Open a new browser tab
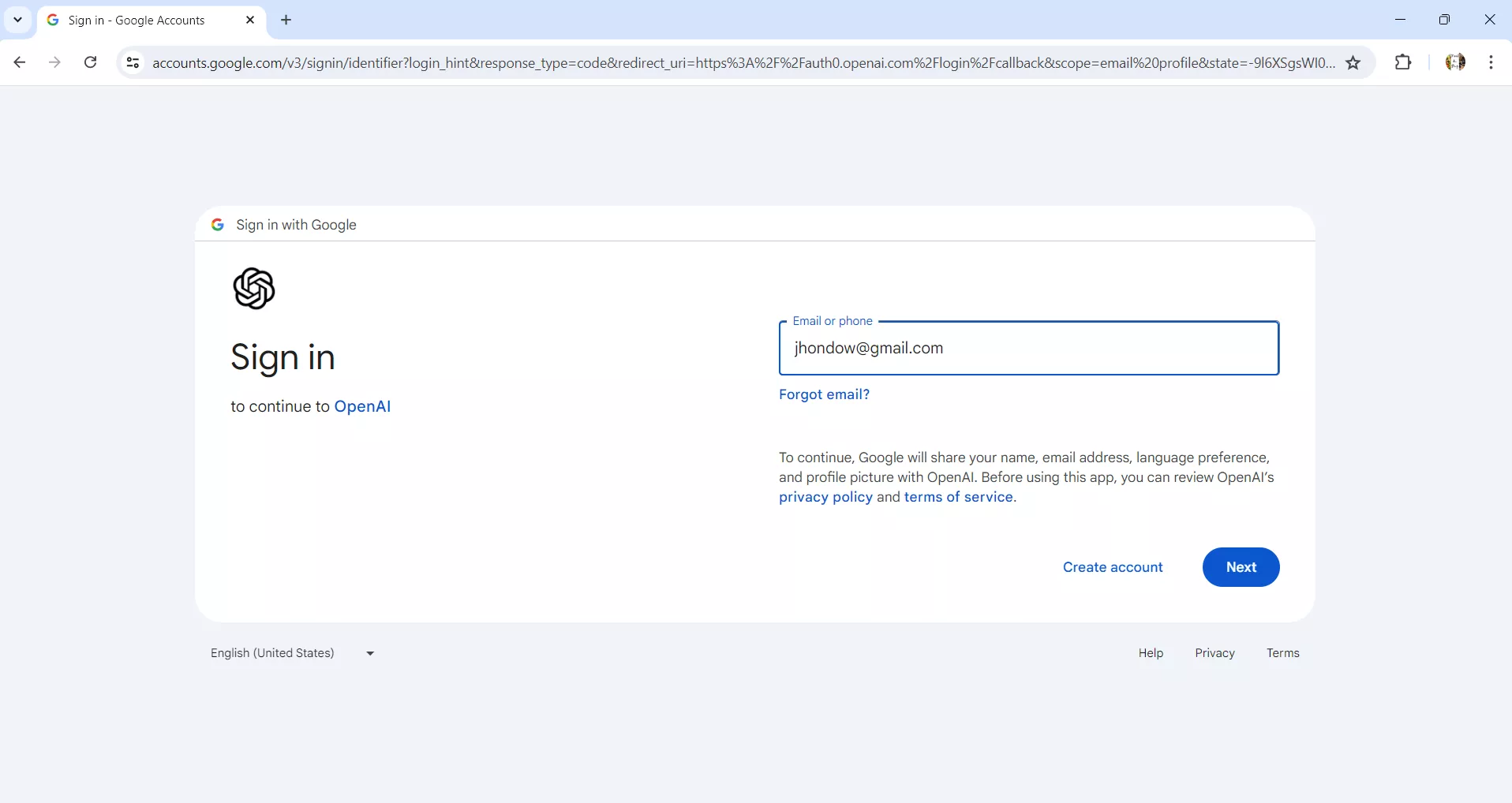This screenshot has height=803, width=1512. click(x=286, y=20)
